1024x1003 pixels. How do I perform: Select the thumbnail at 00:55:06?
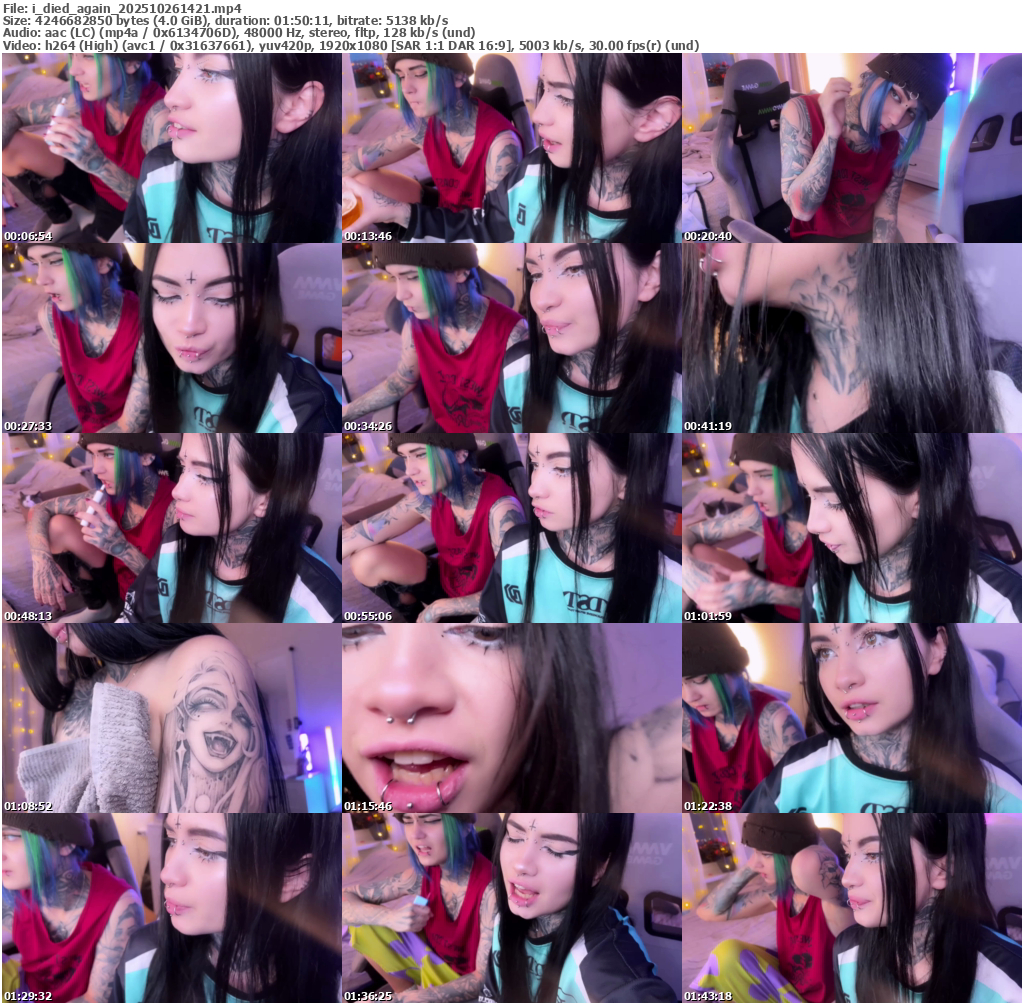(512, 528)
